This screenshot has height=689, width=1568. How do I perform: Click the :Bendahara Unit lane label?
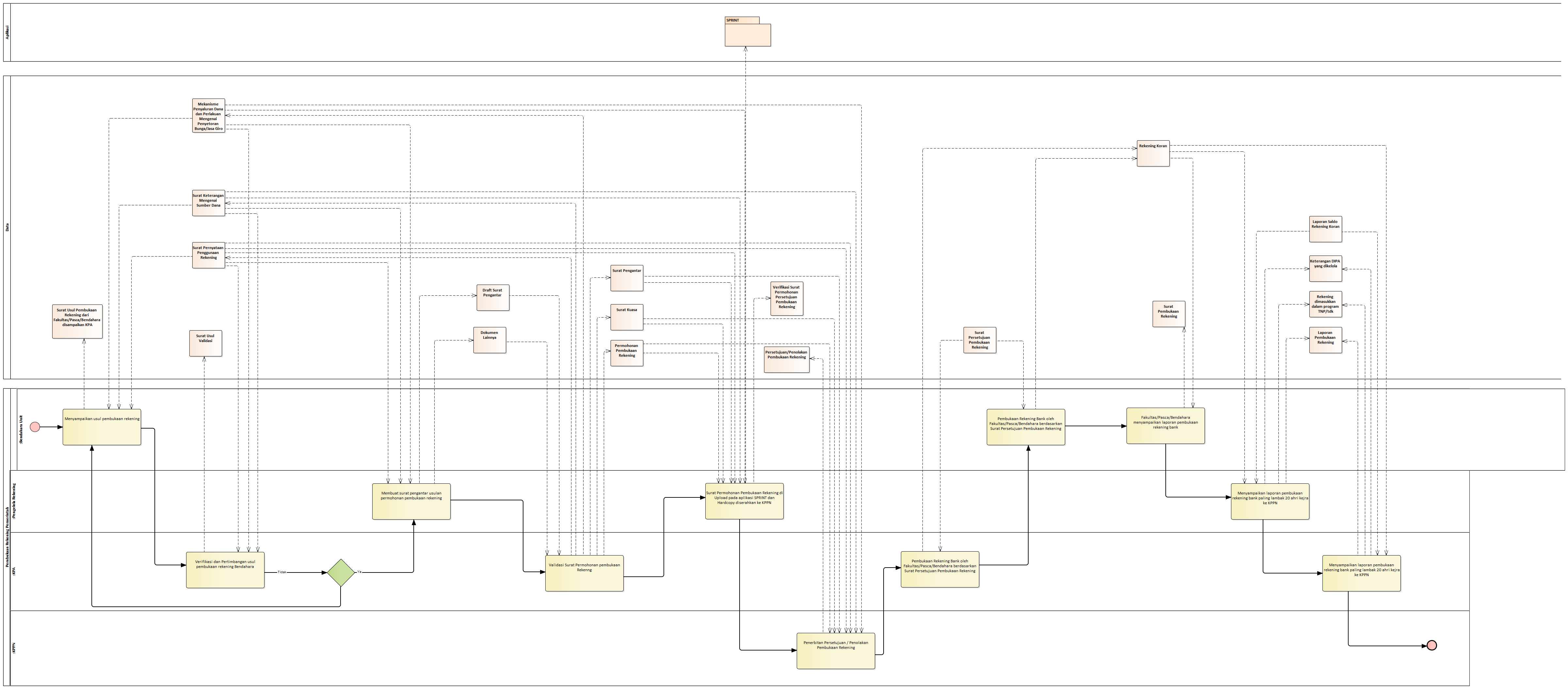[x=21, y=430]
